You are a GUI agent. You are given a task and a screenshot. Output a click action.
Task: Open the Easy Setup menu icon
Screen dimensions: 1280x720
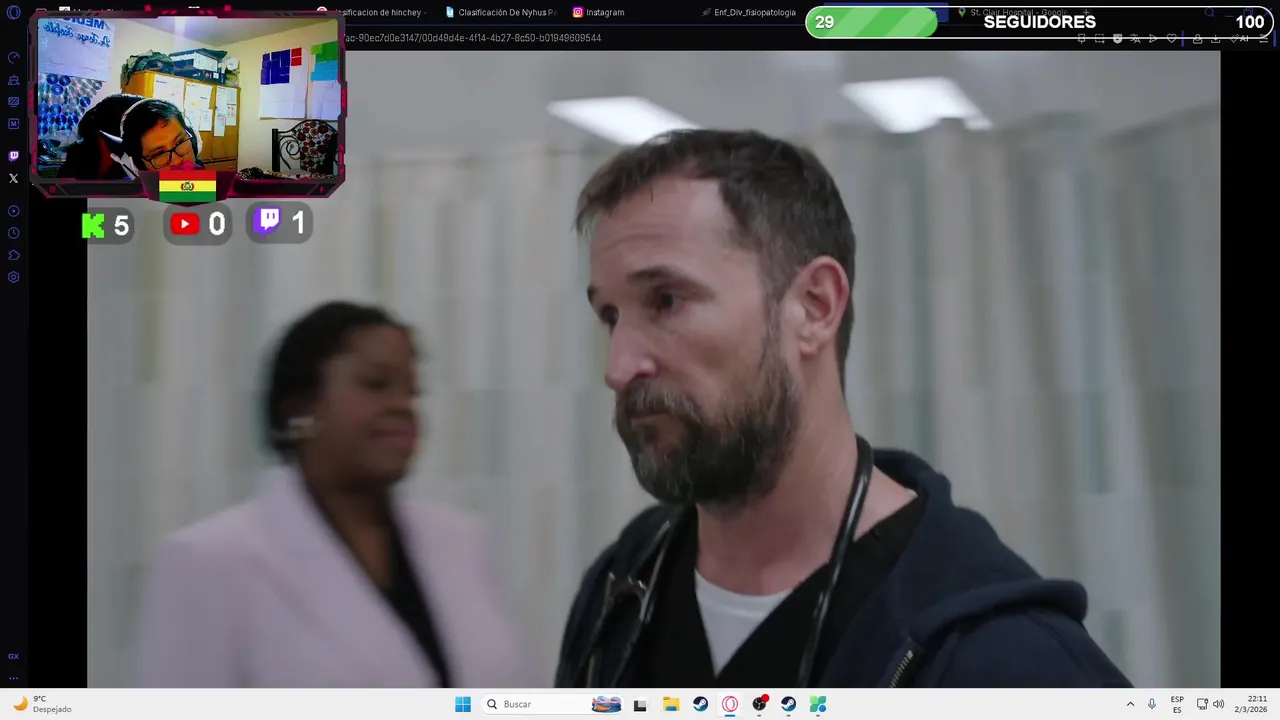(1263, 38)
